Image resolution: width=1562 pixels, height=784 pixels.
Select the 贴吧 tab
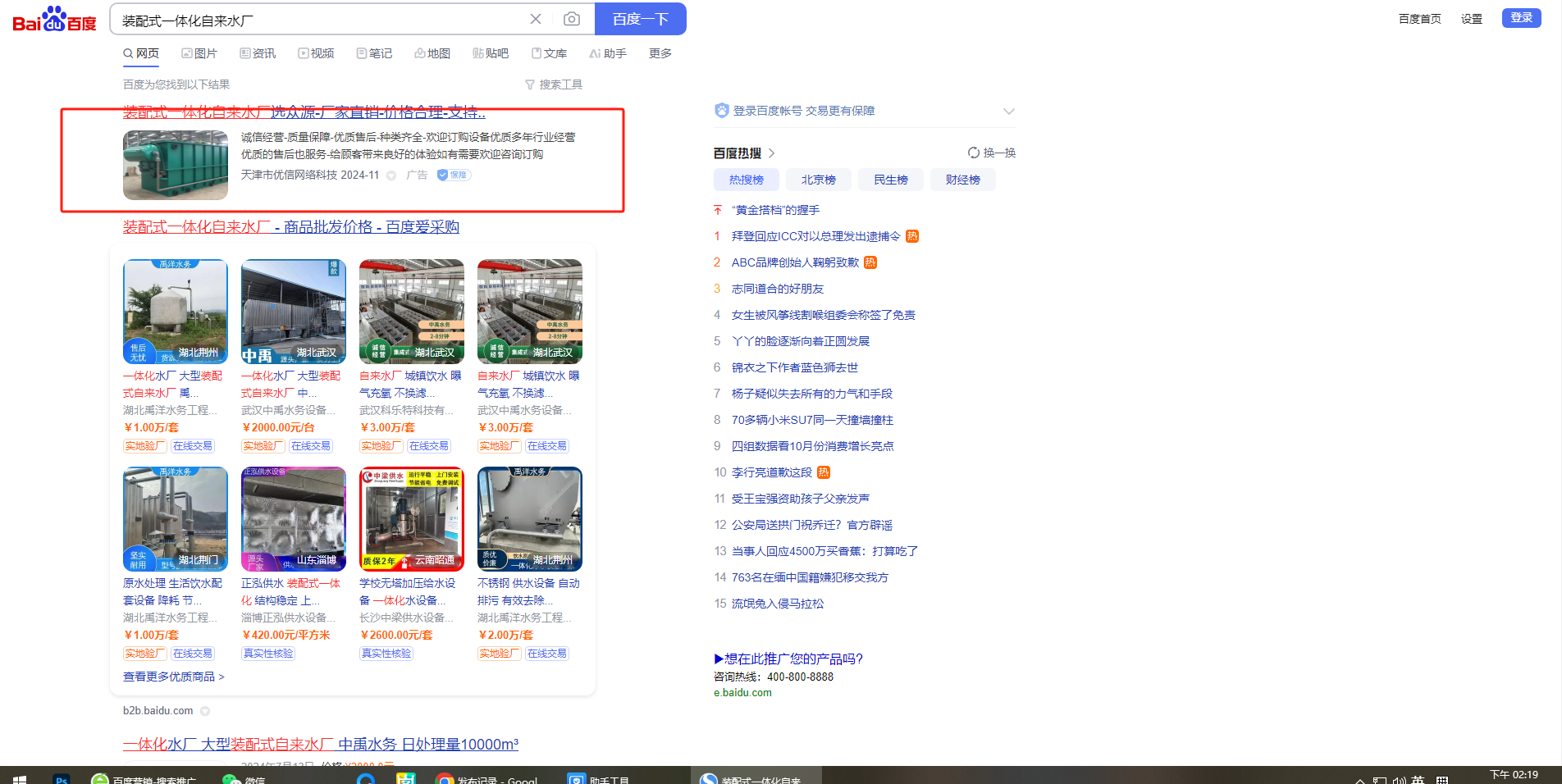point(491,53)
